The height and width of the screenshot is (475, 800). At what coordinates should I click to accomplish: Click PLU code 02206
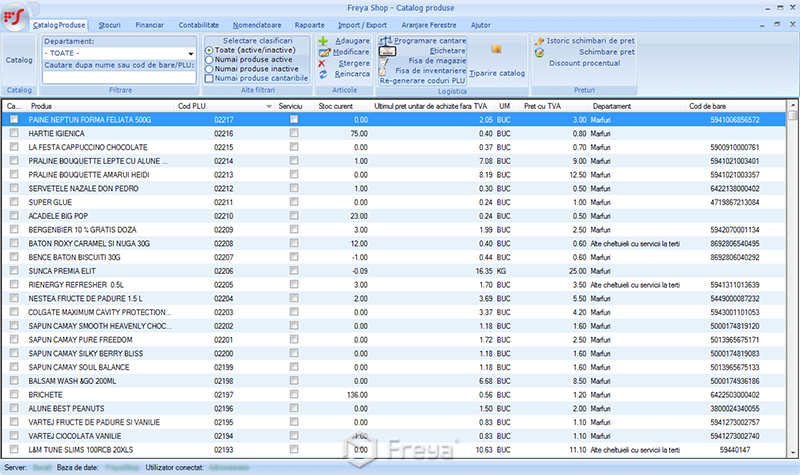coord(223,271)
